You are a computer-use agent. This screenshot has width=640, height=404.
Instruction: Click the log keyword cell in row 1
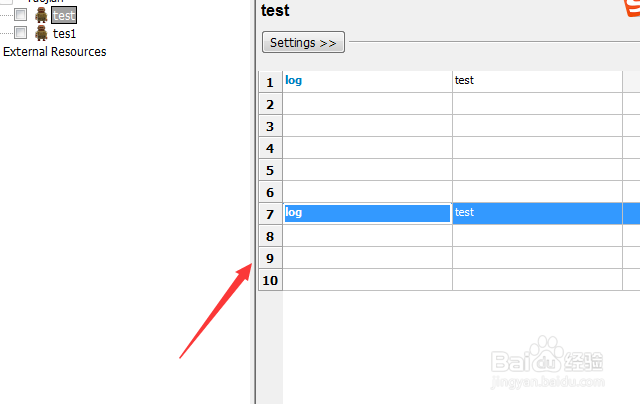click(367, 81)
